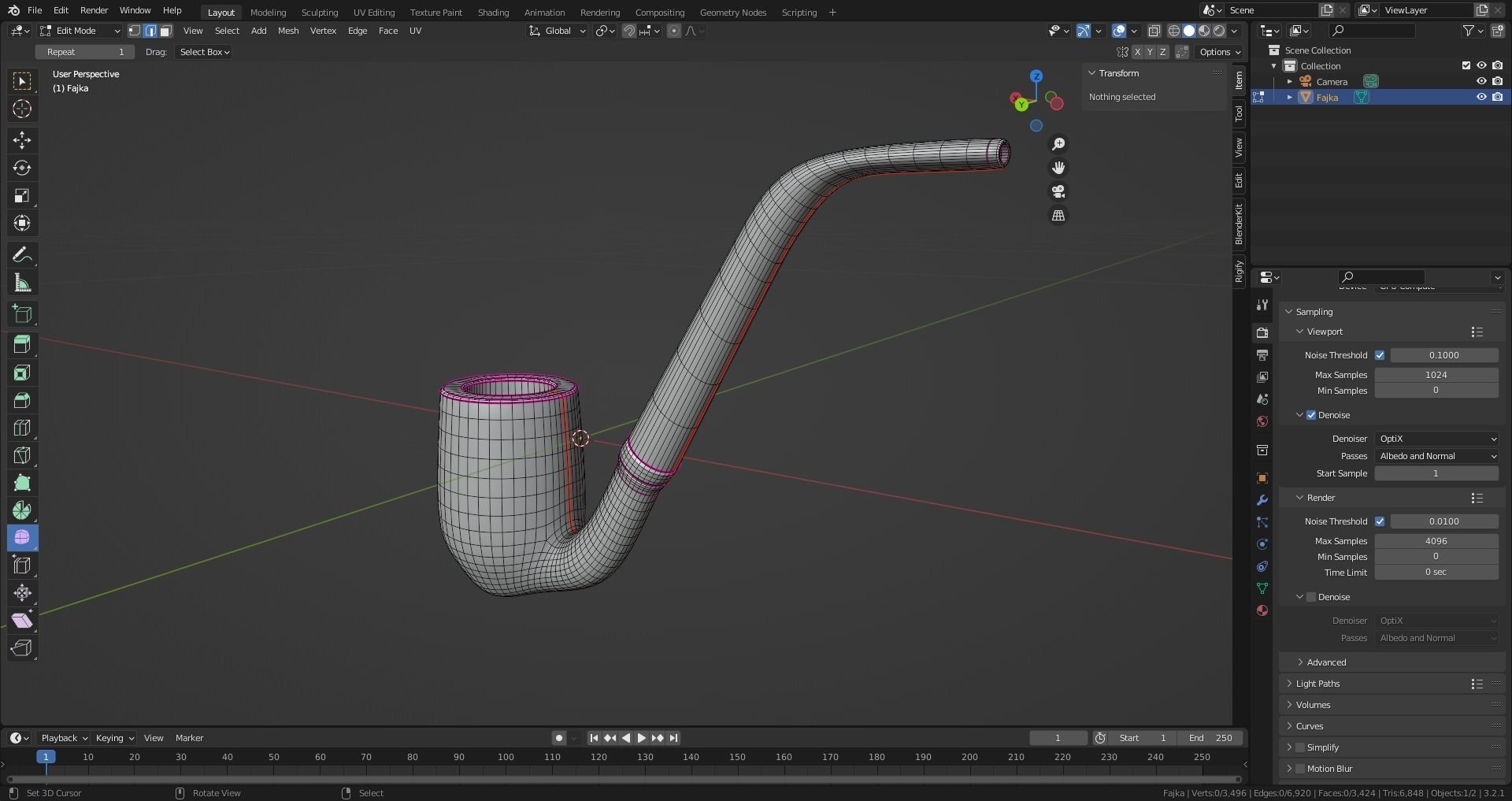Hide Camera object in viewport
The height and width of the screenshot is (801, 1512).
[1481, 81]
